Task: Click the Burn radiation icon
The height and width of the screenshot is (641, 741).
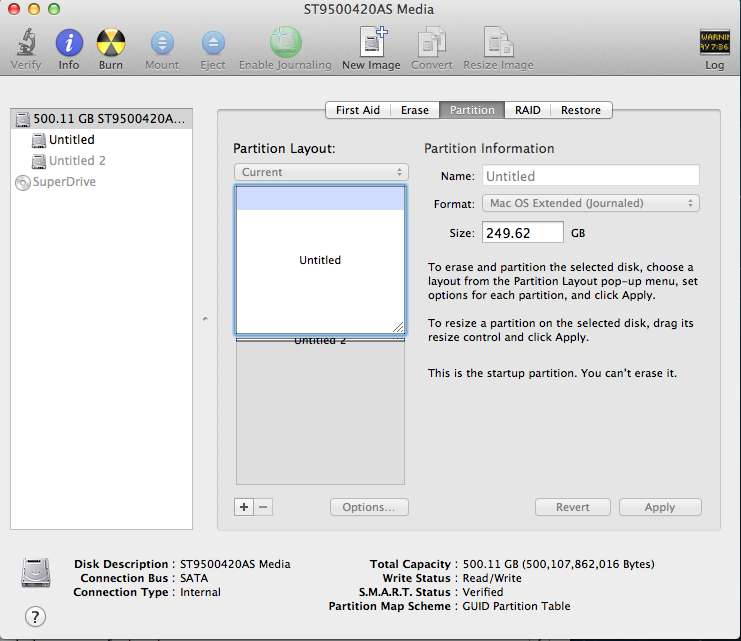Action: click(x=111, y=43)
